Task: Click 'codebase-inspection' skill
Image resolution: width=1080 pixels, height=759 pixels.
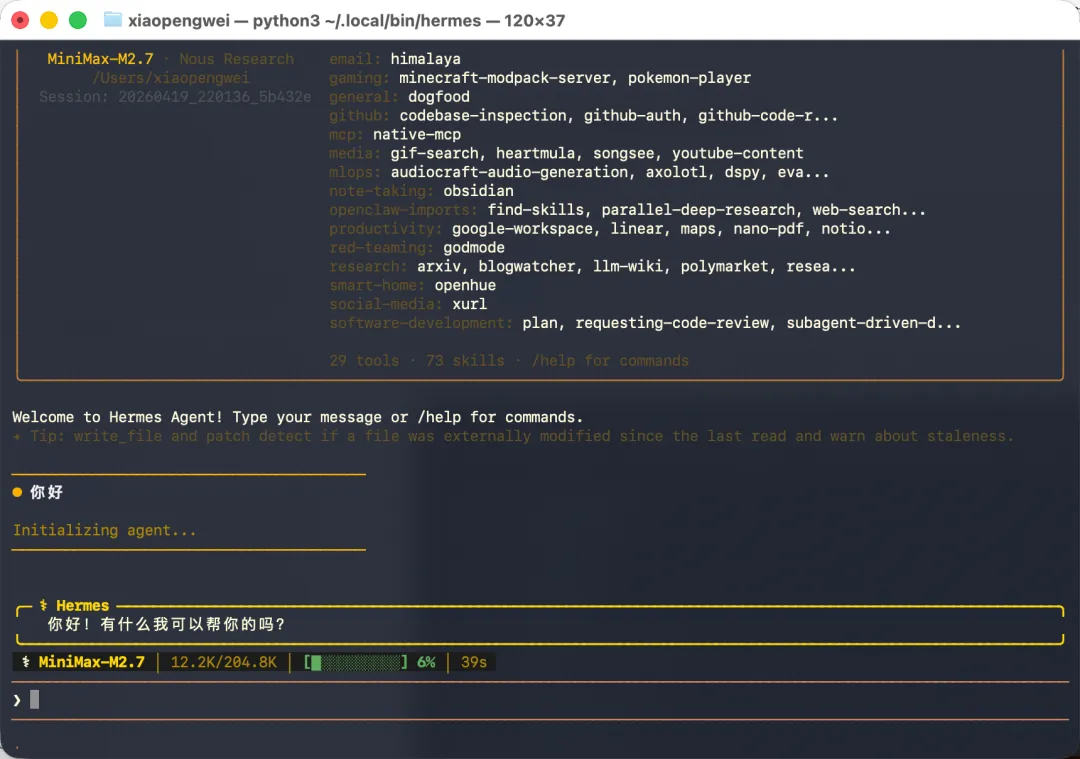Action: point(482,116)
